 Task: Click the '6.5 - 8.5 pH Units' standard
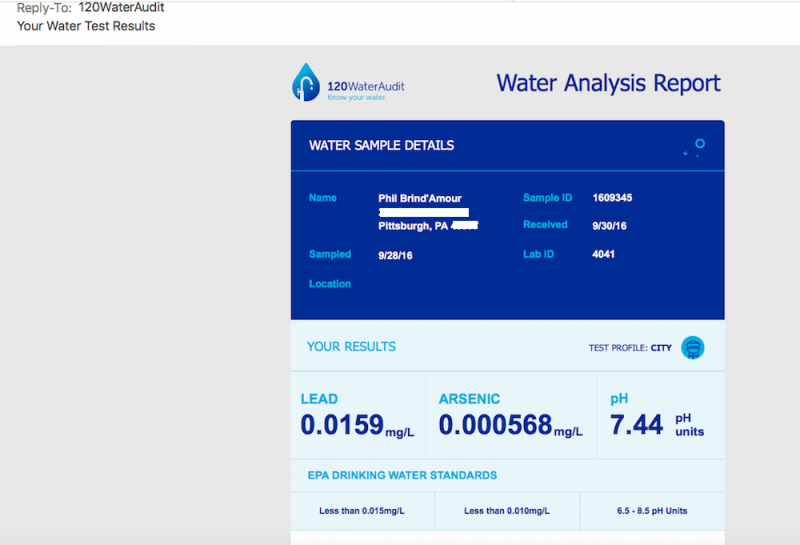(x=652, y=511)
